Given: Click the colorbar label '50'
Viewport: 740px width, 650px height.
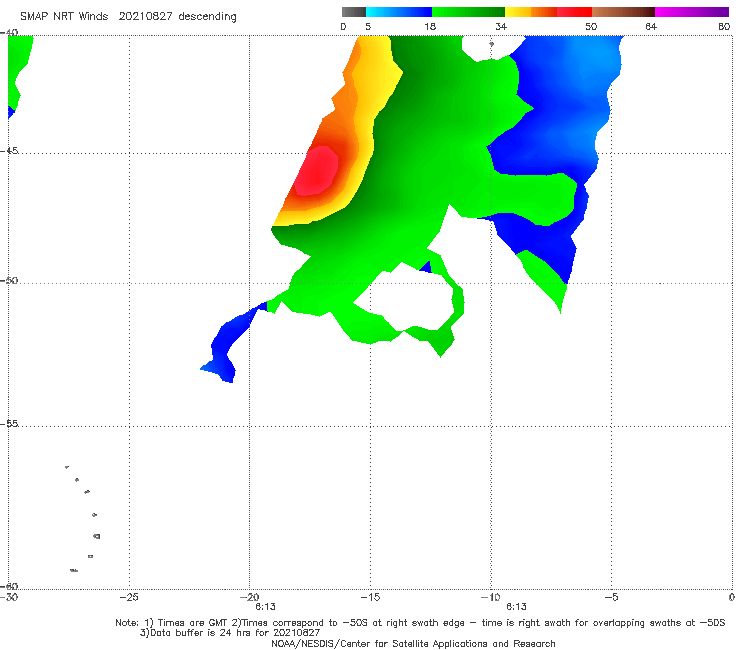Looking at the screenshot, I should [x=591, y=26].
